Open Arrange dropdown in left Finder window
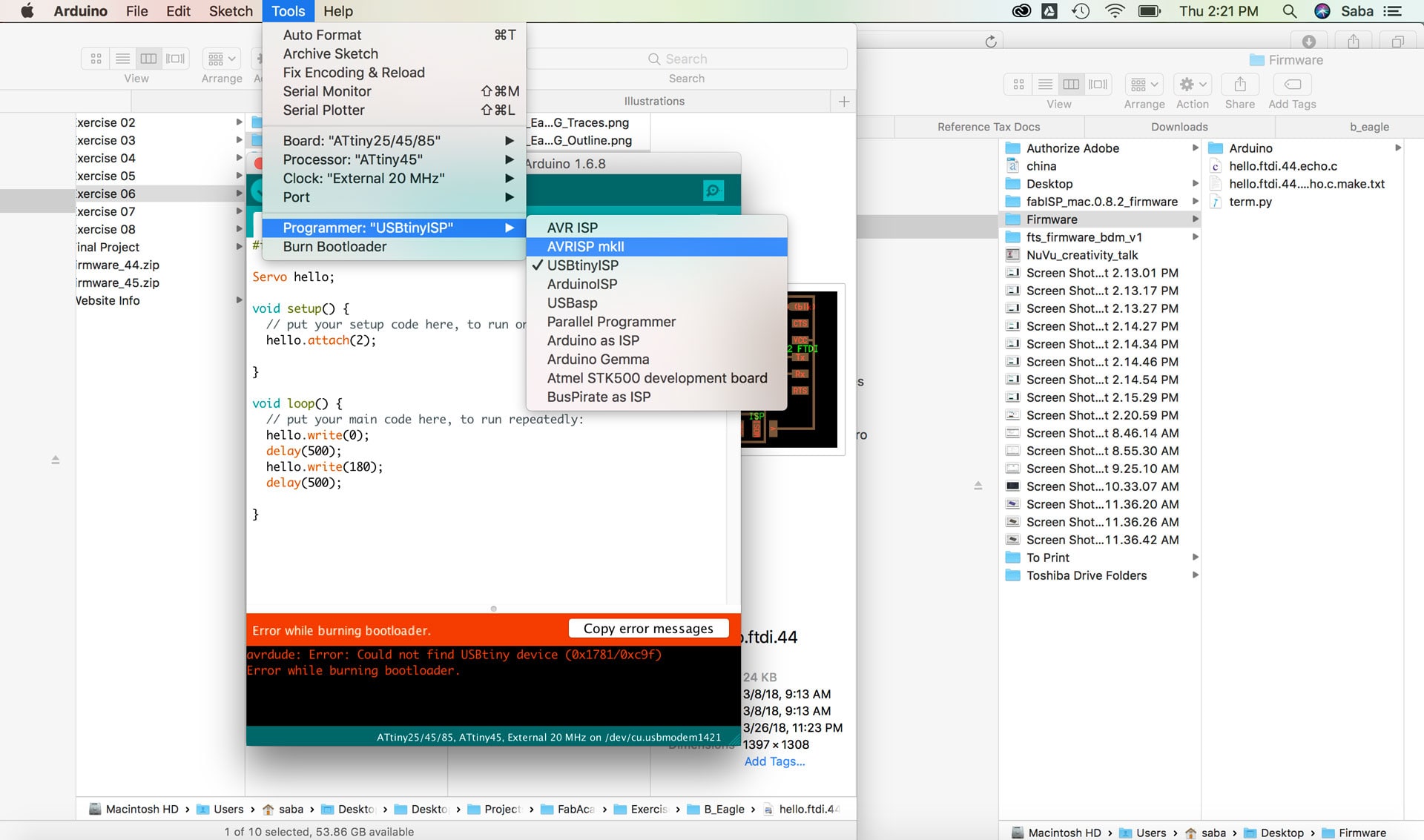The image size is (1424, 840). pyautogui.click(x=222, y=59)
